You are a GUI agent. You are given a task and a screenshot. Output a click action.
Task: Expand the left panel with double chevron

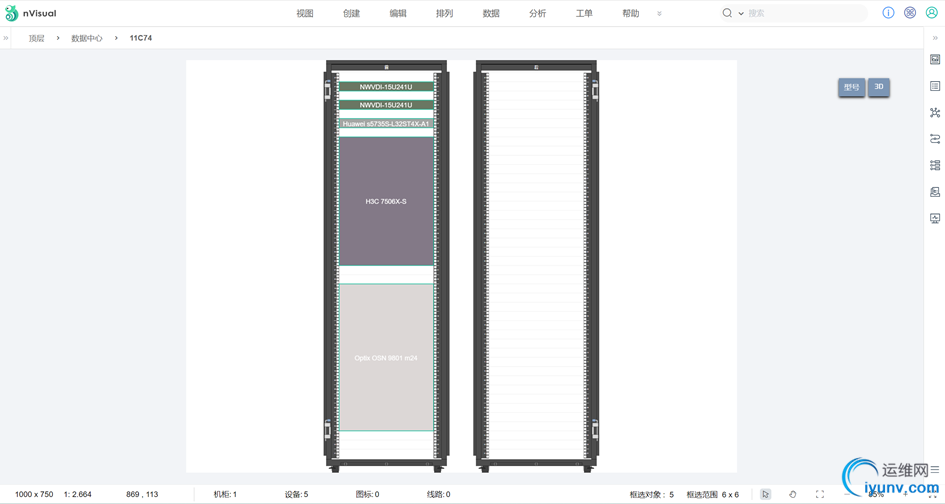coord(6,38)
